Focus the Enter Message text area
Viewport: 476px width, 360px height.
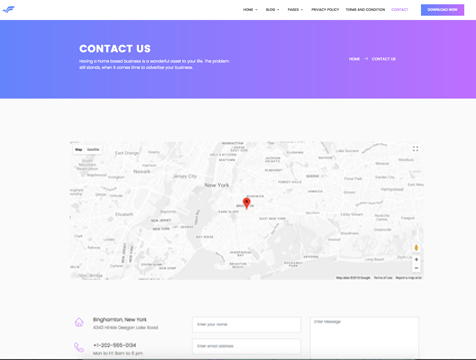point(364,338)
